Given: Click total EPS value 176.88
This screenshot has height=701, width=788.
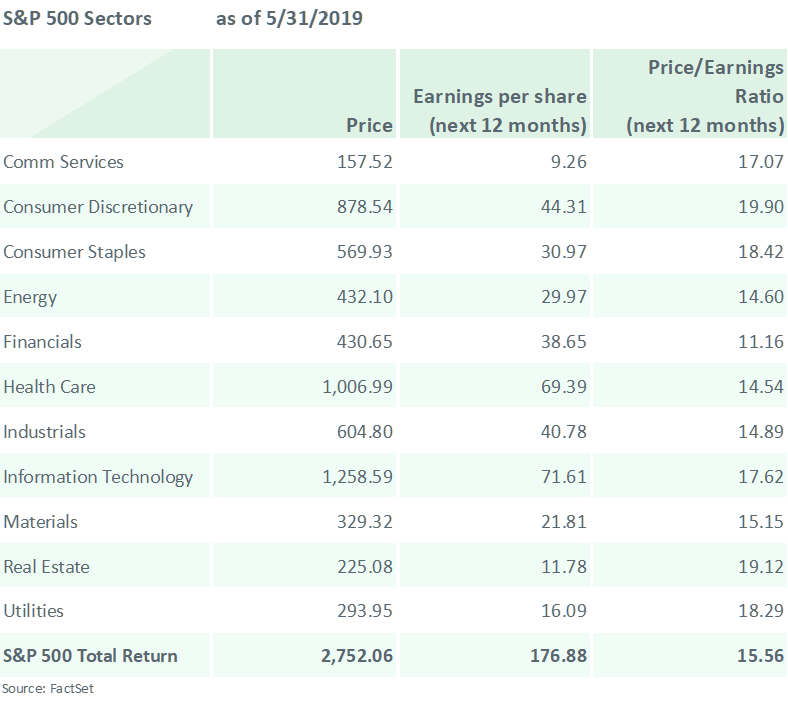Looking at the screenshot, I should (x=558, y=656).
